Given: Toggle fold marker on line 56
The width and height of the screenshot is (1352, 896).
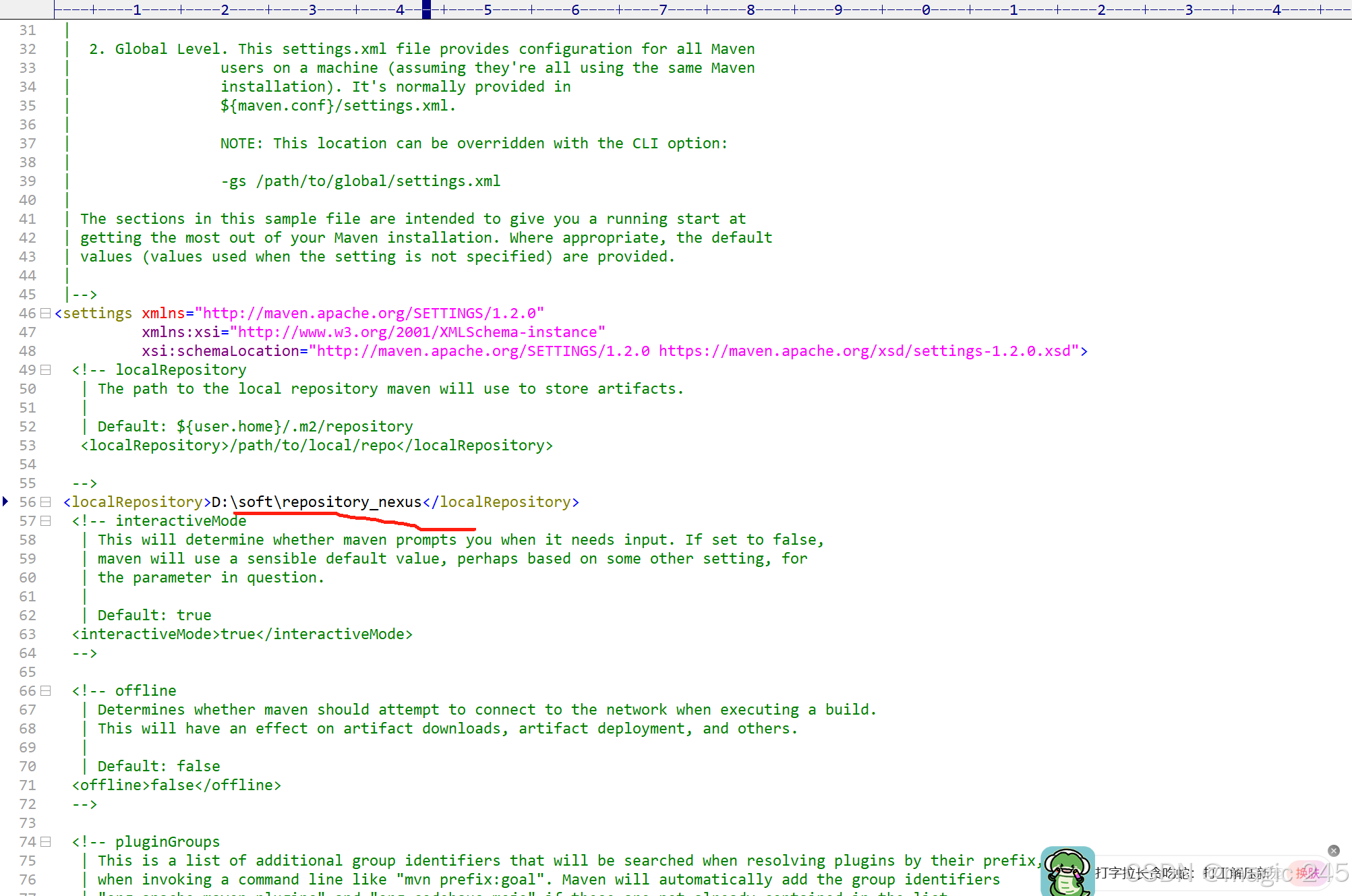Looking at the screenshot, I should [45, 502].
